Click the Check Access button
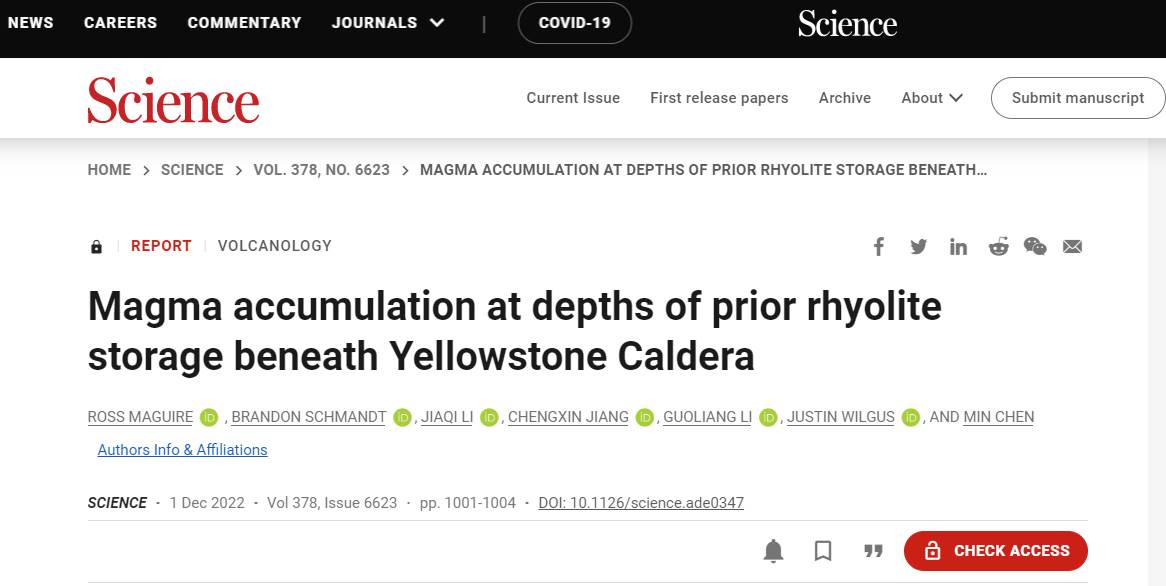This screenshot has height=586, width=1166. pos(996,551)
